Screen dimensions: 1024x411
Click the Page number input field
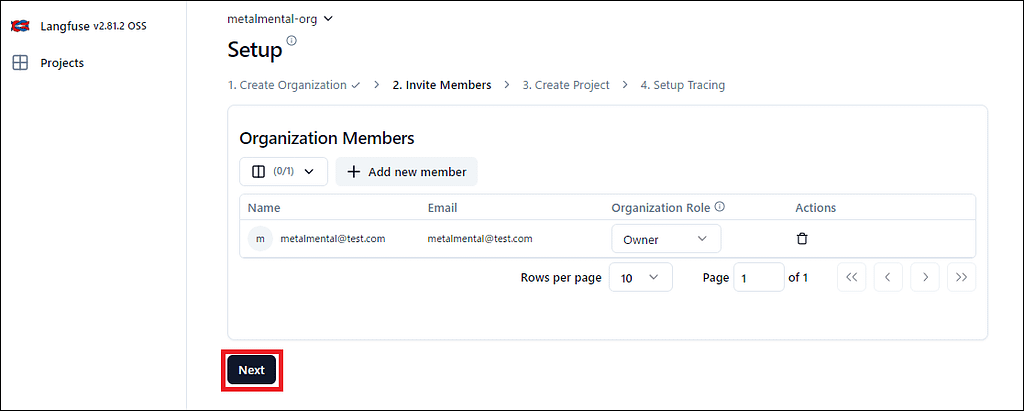(758, 278)
